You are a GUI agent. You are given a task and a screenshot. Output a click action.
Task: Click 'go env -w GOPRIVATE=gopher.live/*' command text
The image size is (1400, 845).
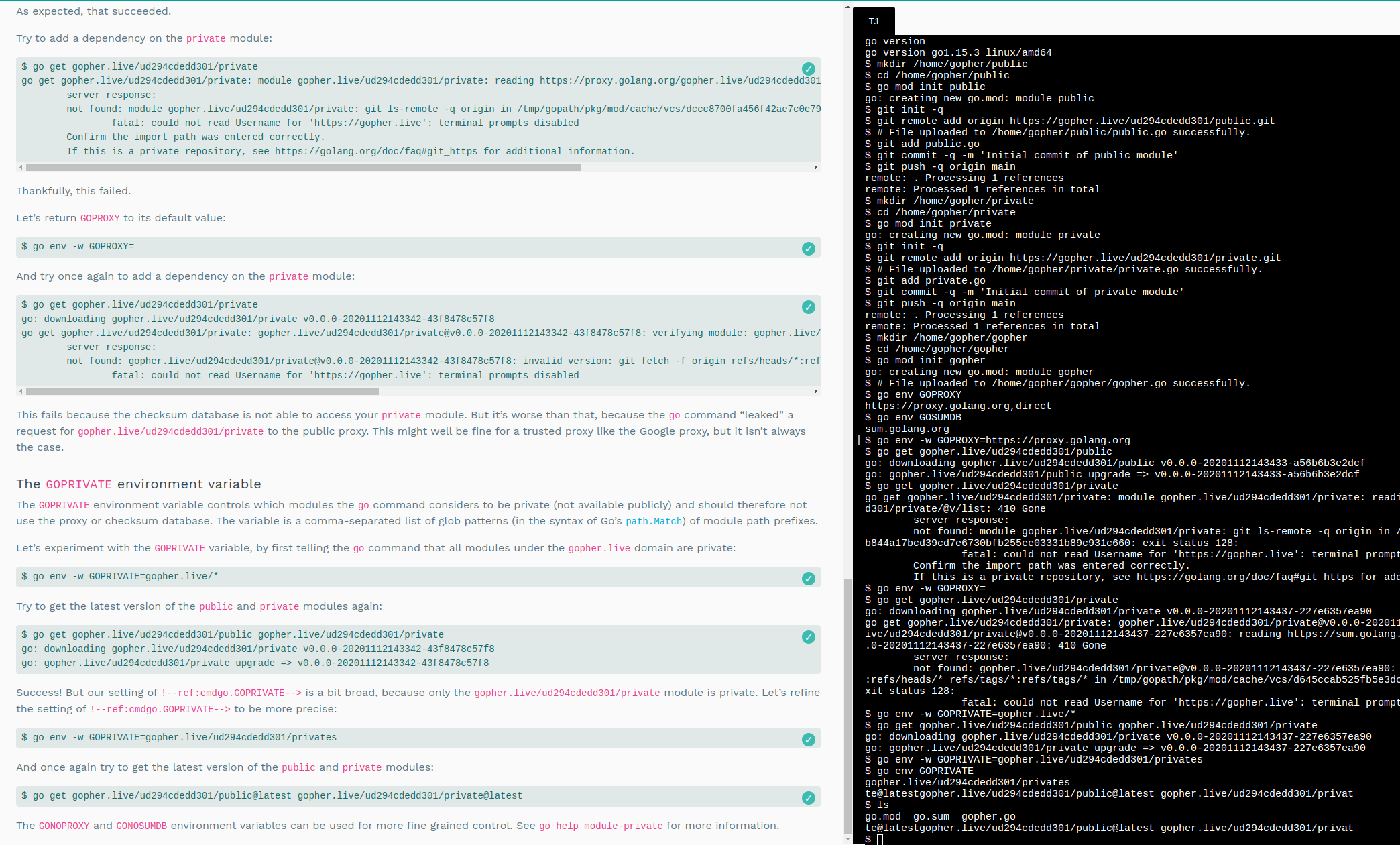click(120, 577)
